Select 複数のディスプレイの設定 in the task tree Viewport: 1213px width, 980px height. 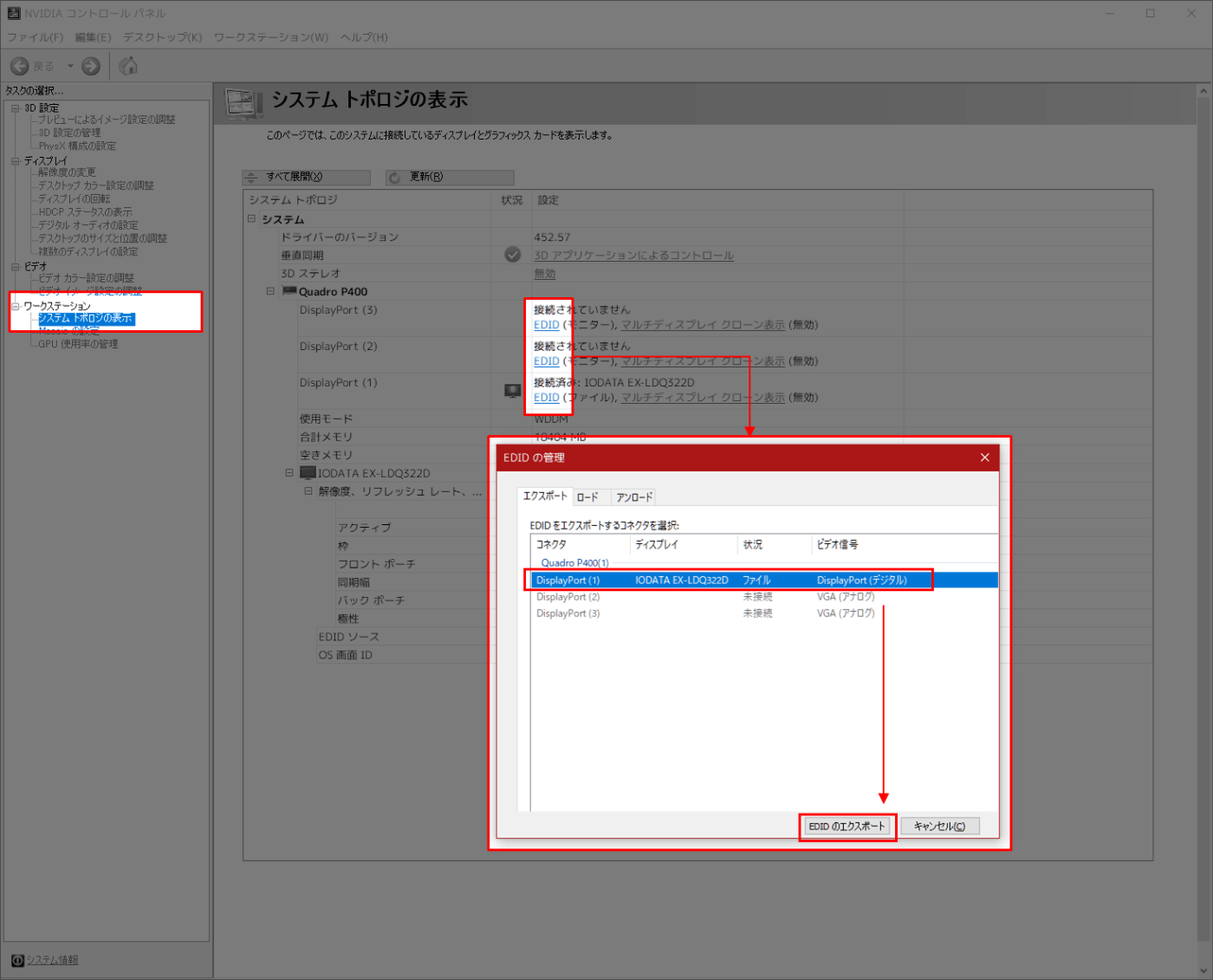point(88,251)
